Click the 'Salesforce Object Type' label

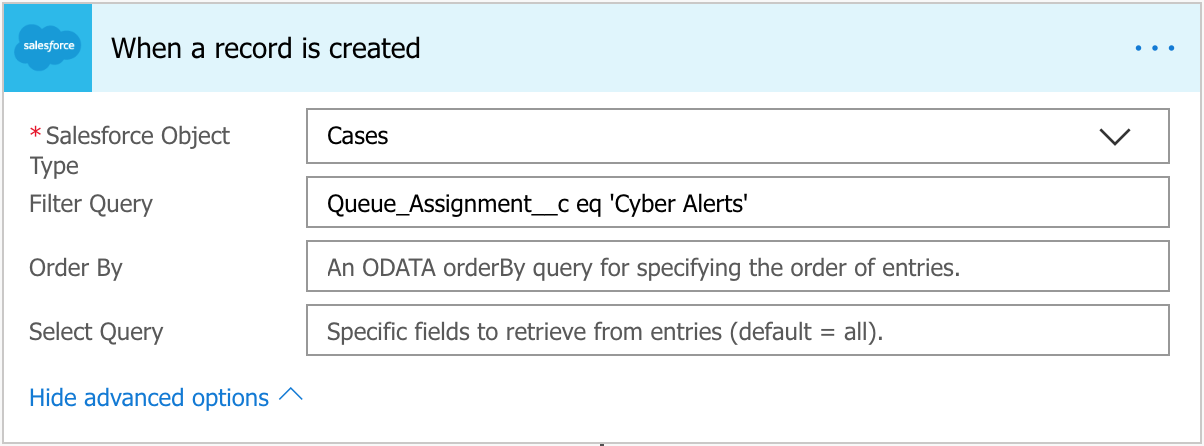click(x=137, y=136)
